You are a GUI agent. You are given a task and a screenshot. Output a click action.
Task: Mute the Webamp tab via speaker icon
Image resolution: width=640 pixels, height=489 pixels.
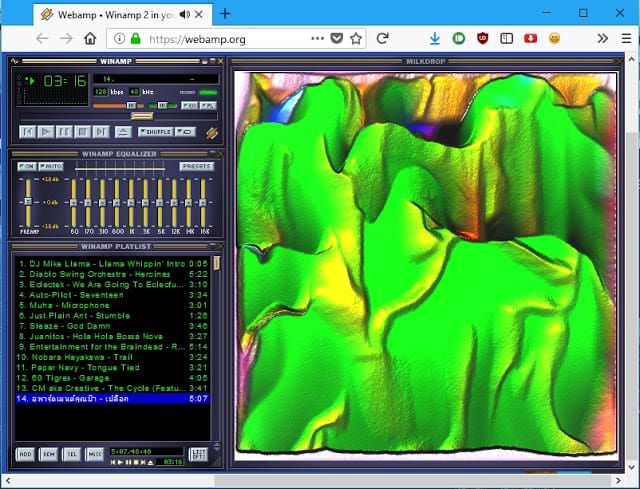184,15
